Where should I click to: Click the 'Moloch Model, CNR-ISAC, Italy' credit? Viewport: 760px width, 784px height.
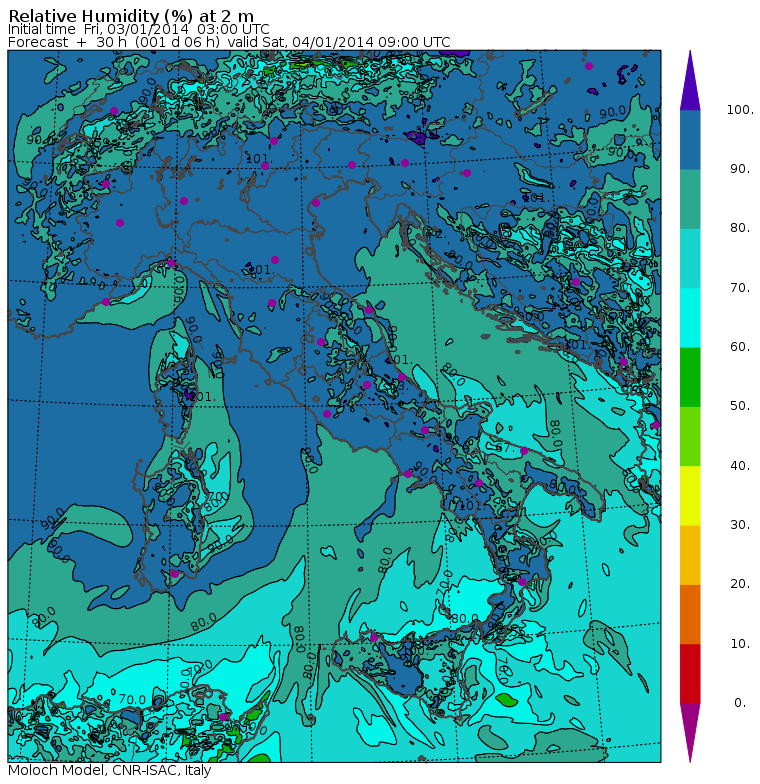point(110,770)
